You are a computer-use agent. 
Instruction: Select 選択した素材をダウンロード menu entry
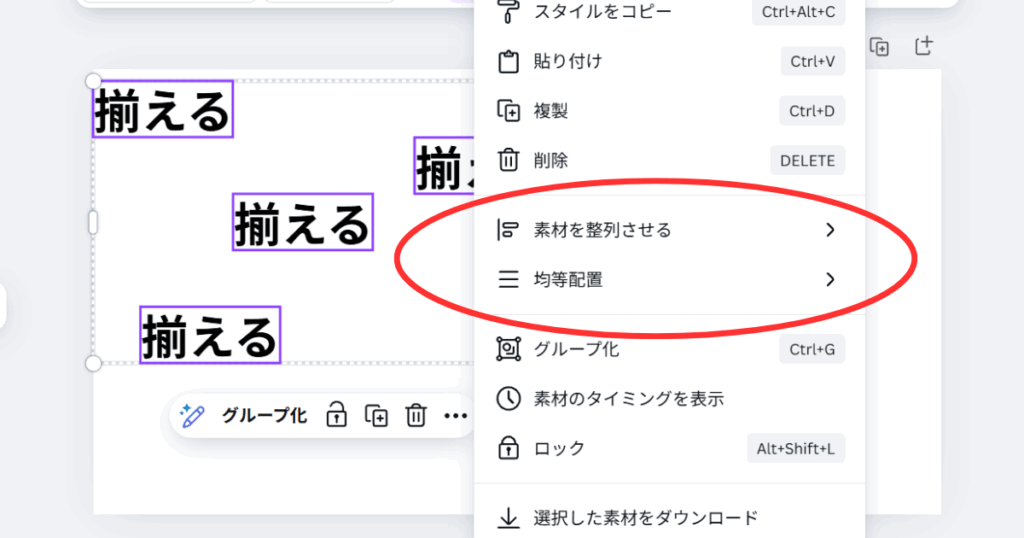coord(669,518)
